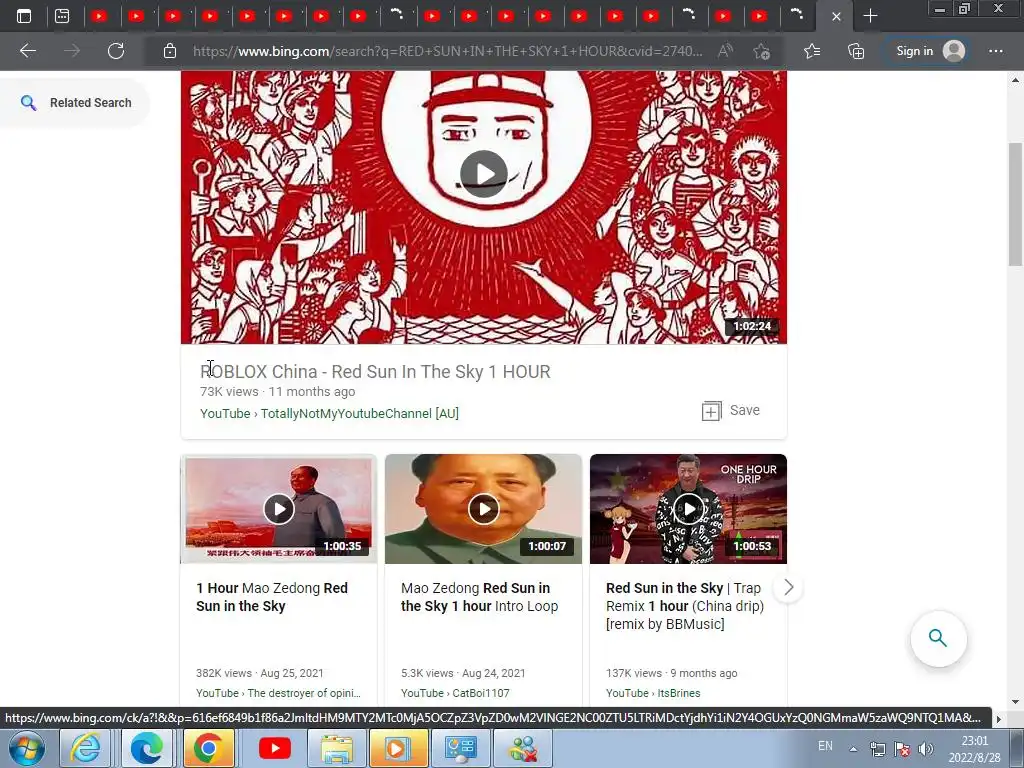This screenshot has height=768, width=1024.
Task: Open Microsoft Edge on the taskbar
Action: 147,748
